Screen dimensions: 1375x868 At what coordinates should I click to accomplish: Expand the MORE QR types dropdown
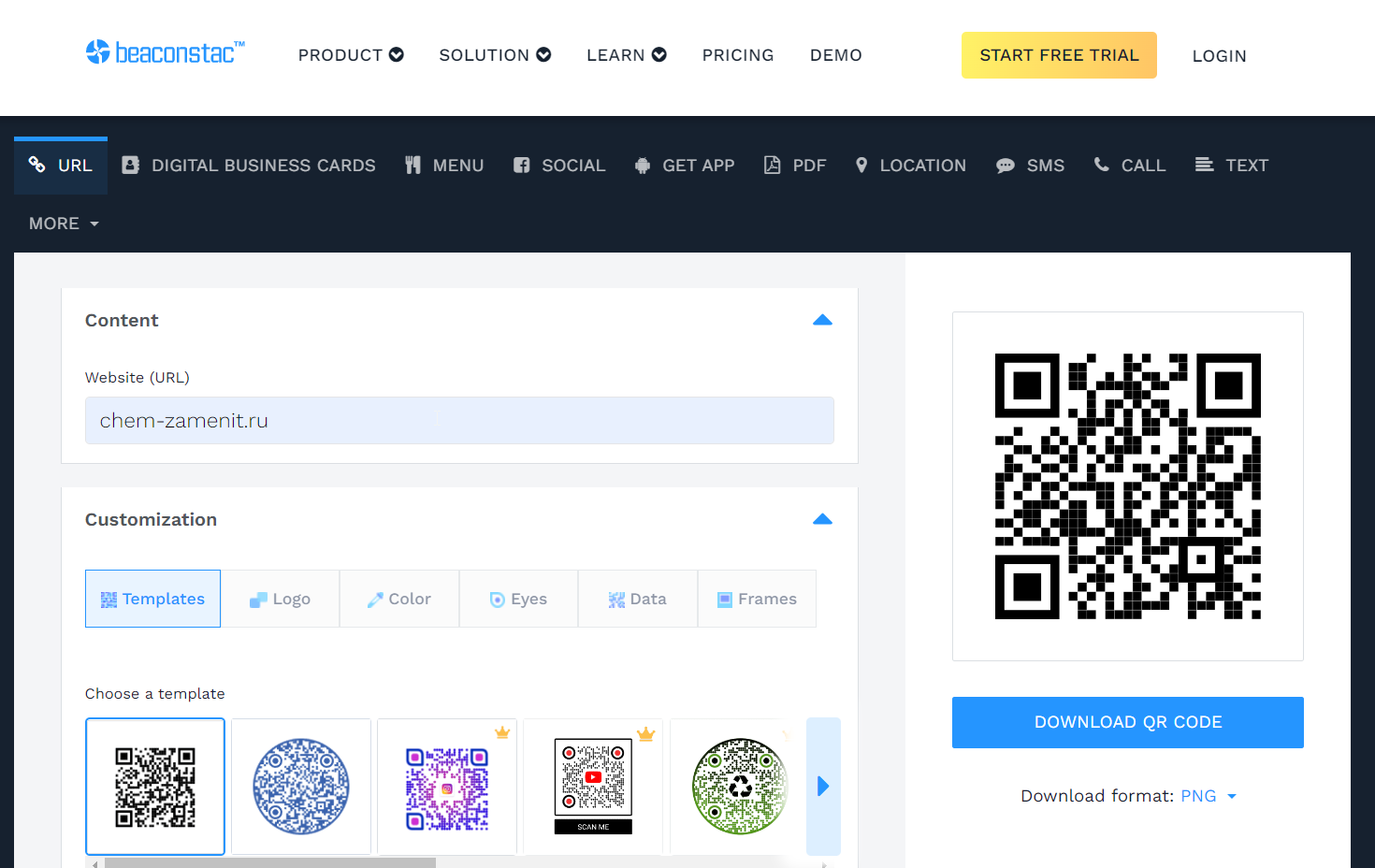(x=64, y=224)
